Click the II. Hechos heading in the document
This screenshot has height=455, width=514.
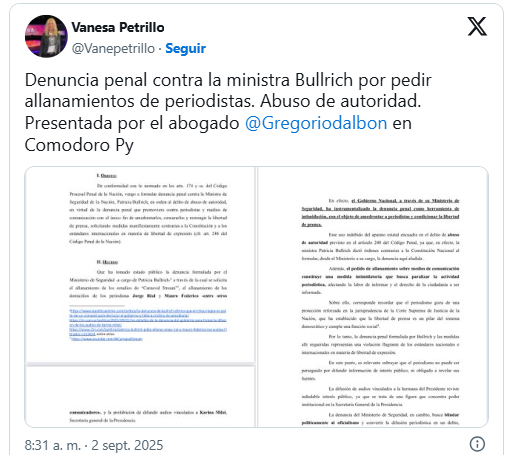point(107,262)
